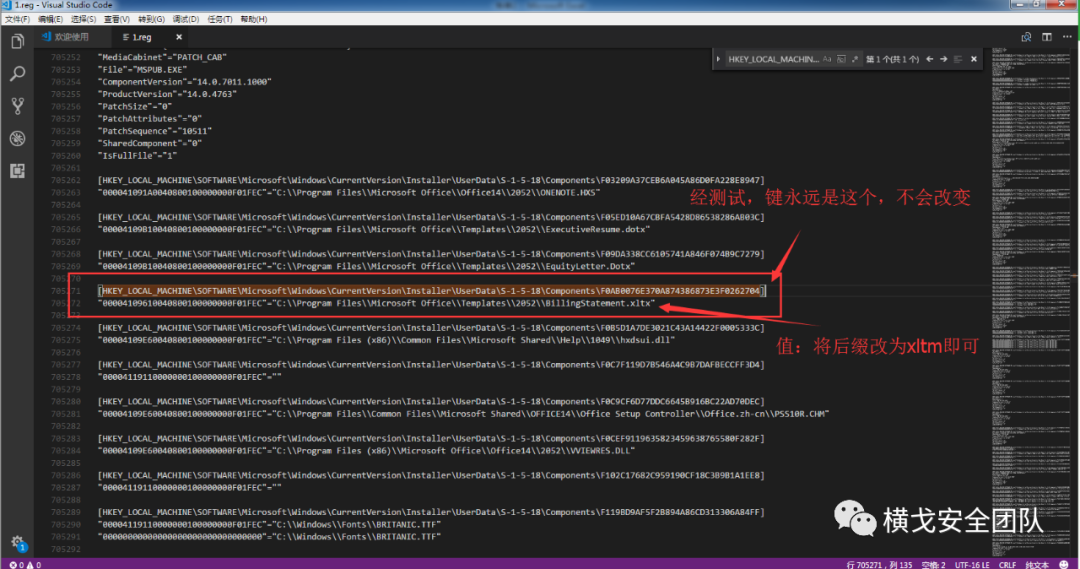Click line number 705262 in gutter
Screen dimensions: 1080x569
click(65, 180)
